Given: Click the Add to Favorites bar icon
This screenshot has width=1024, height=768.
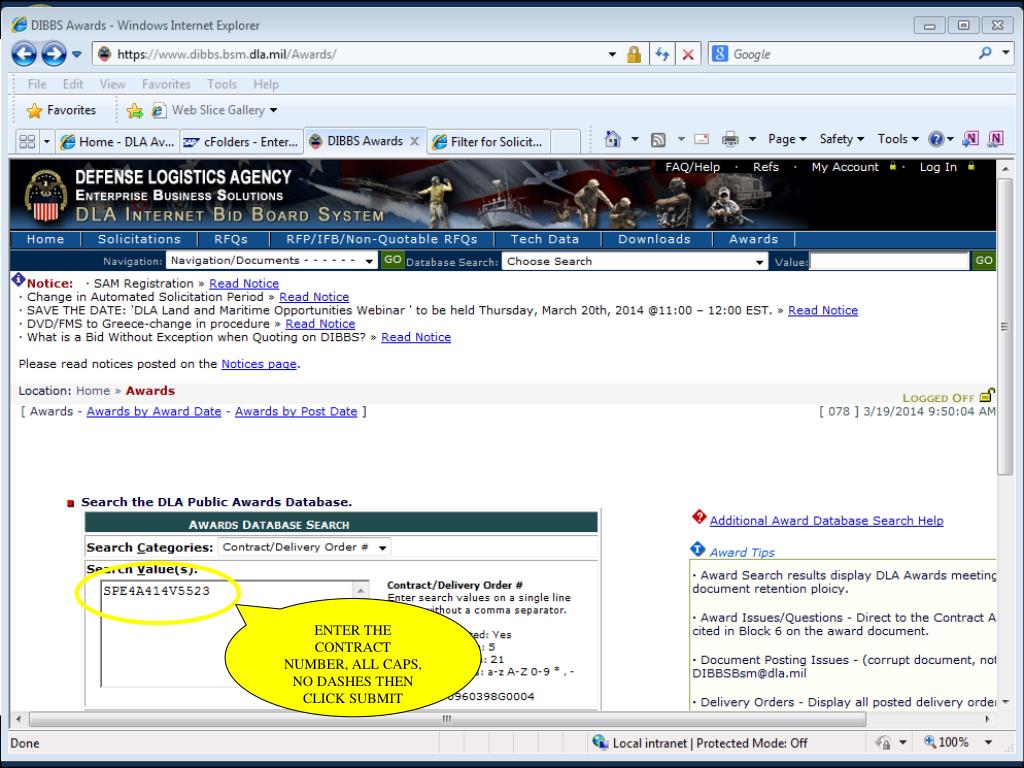Looking at the screenshot, I should (135, 110).
